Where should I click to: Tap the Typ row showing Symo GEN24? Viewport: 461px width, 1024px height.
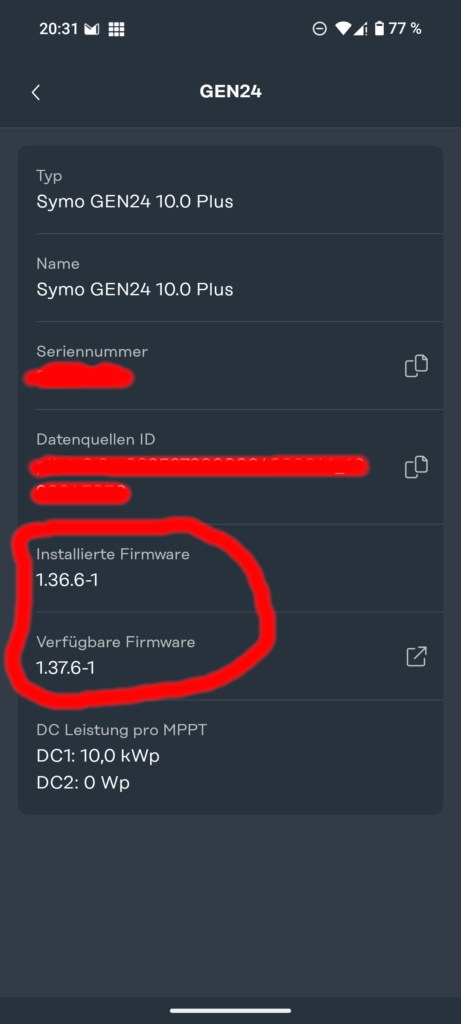click(230, 189)
